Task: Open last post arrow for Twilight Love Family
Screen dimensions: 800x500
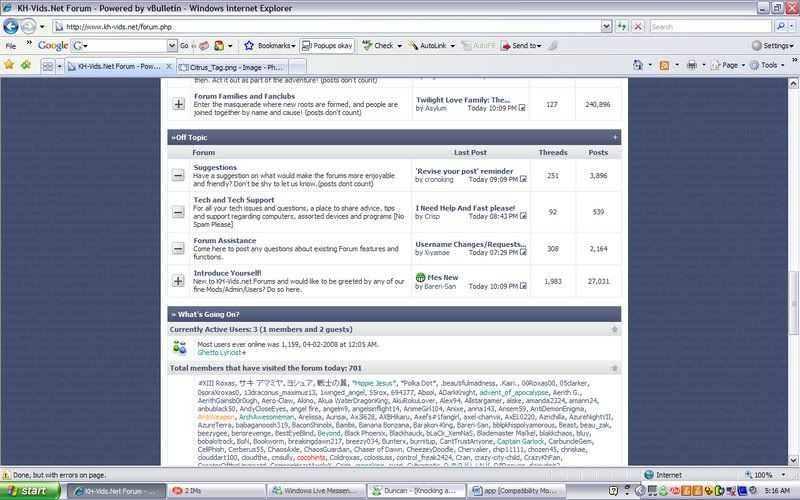Action: pyautogui.click(x=522, y=108)
